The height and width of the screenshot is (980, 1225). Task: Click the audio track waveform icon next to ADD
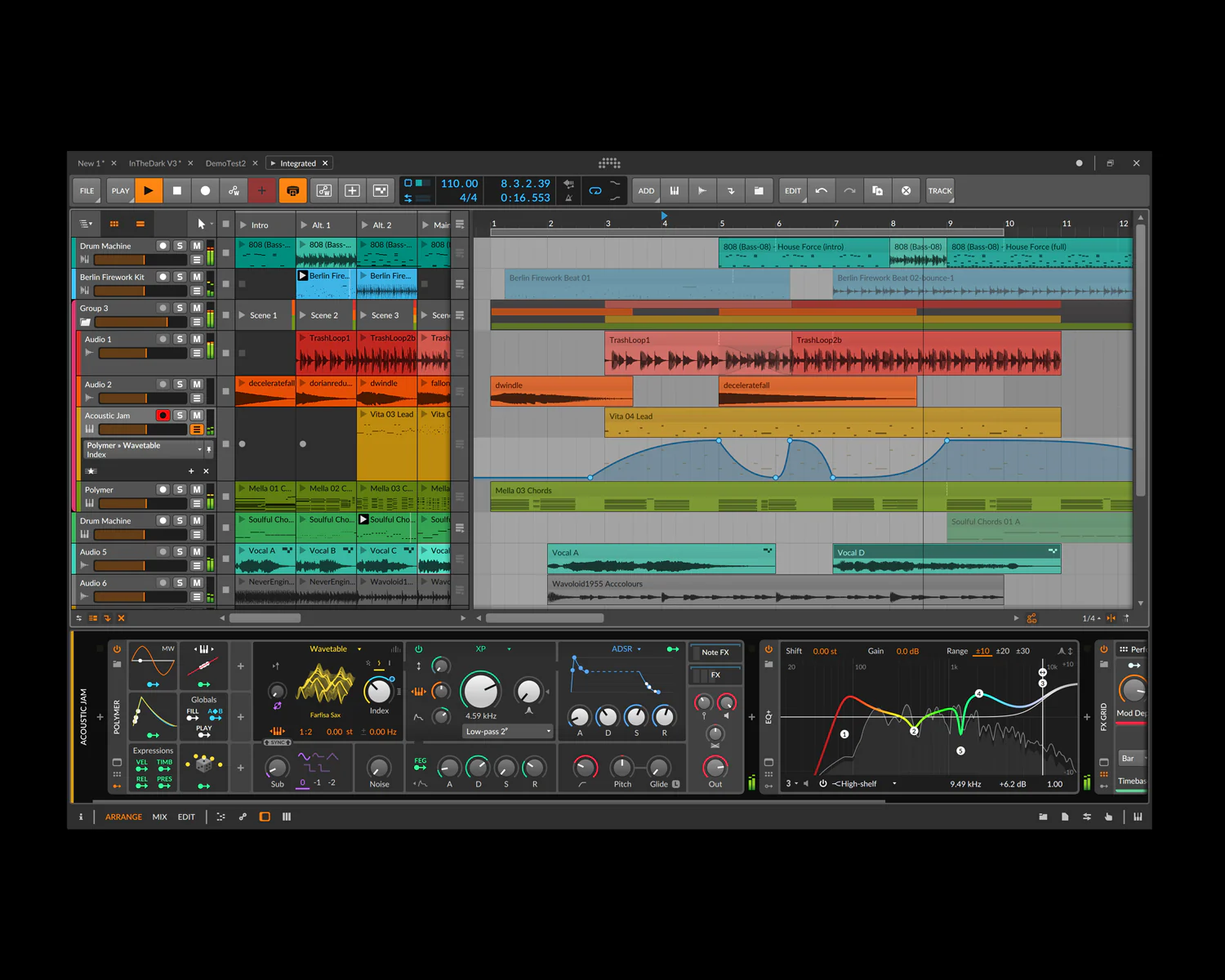coord(702,190)
